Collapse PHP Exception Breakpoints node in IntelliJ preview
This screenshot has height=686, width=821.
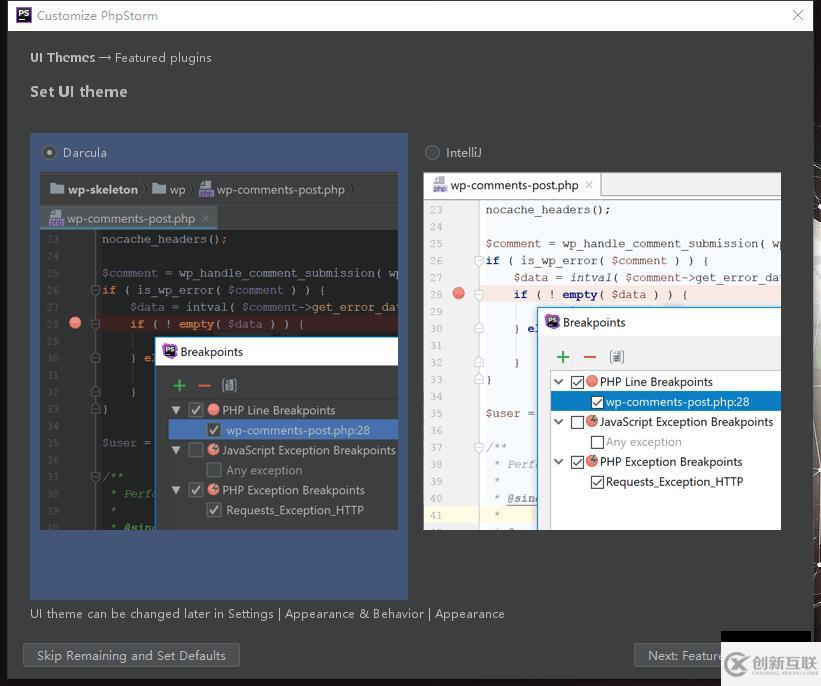point(560,462)
